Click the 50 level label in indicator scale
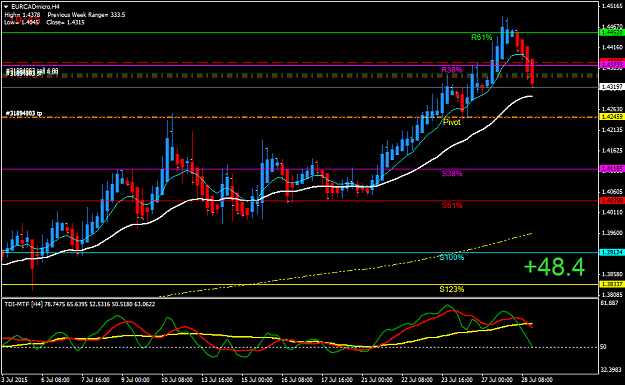 603,347
